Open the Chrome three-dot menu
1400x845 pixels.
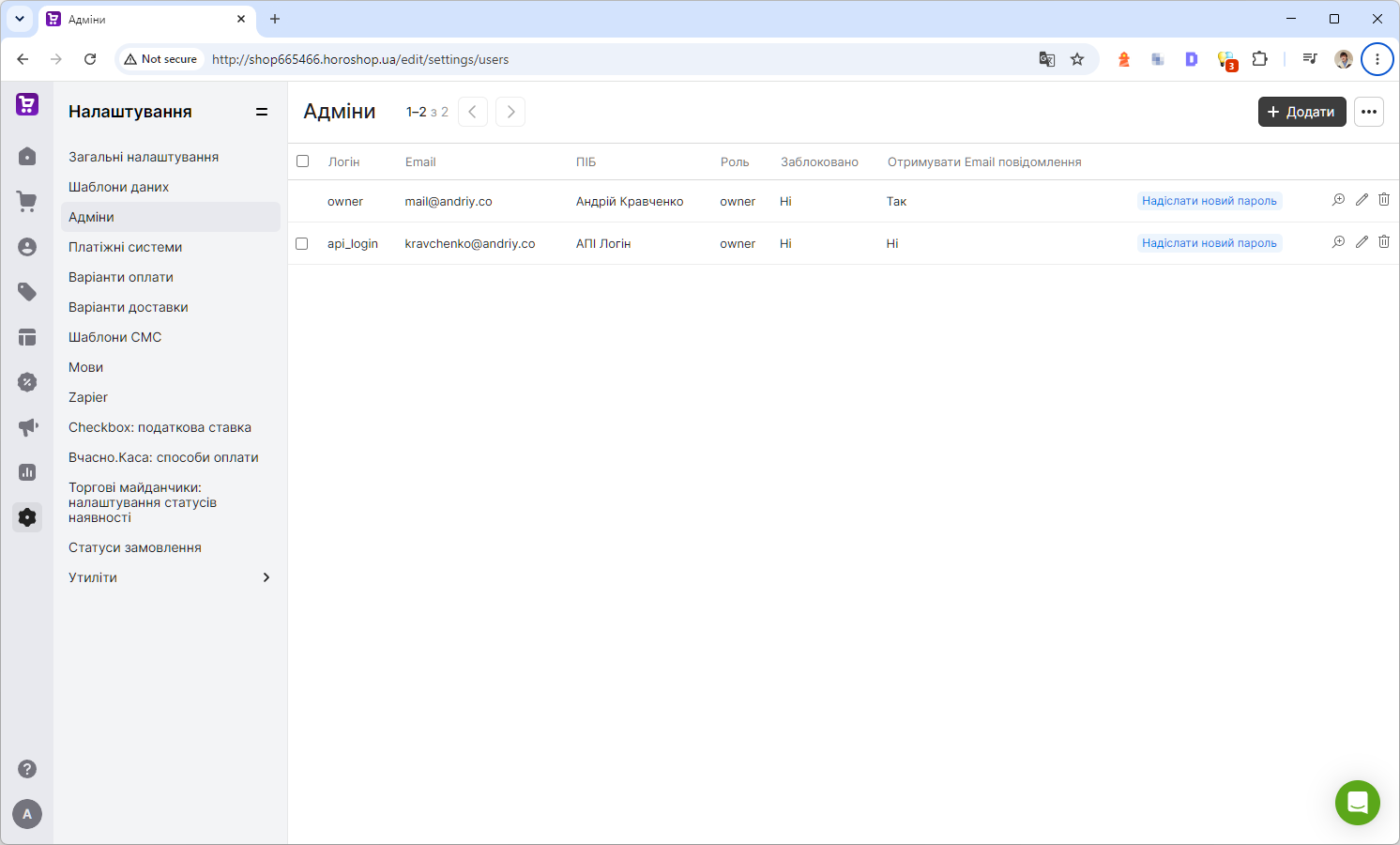point(1377,59)
